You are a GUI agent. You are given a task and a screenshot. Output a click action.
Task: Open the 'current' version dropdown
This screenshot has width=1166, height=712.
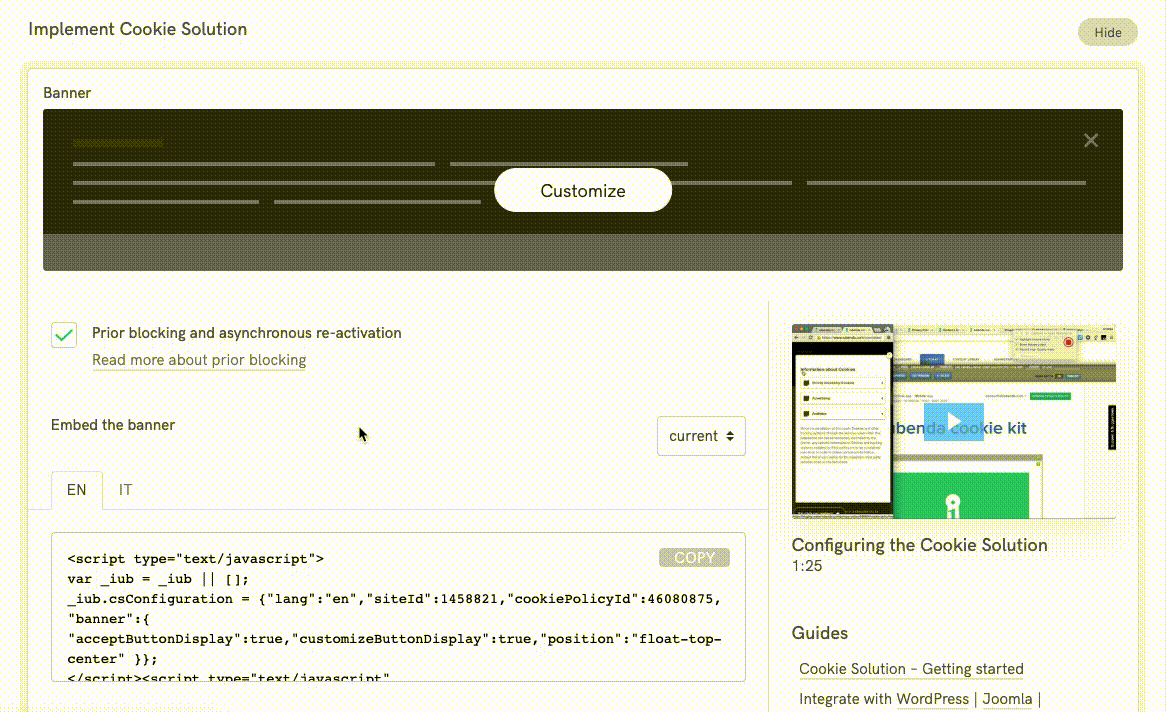coord(701,436)
